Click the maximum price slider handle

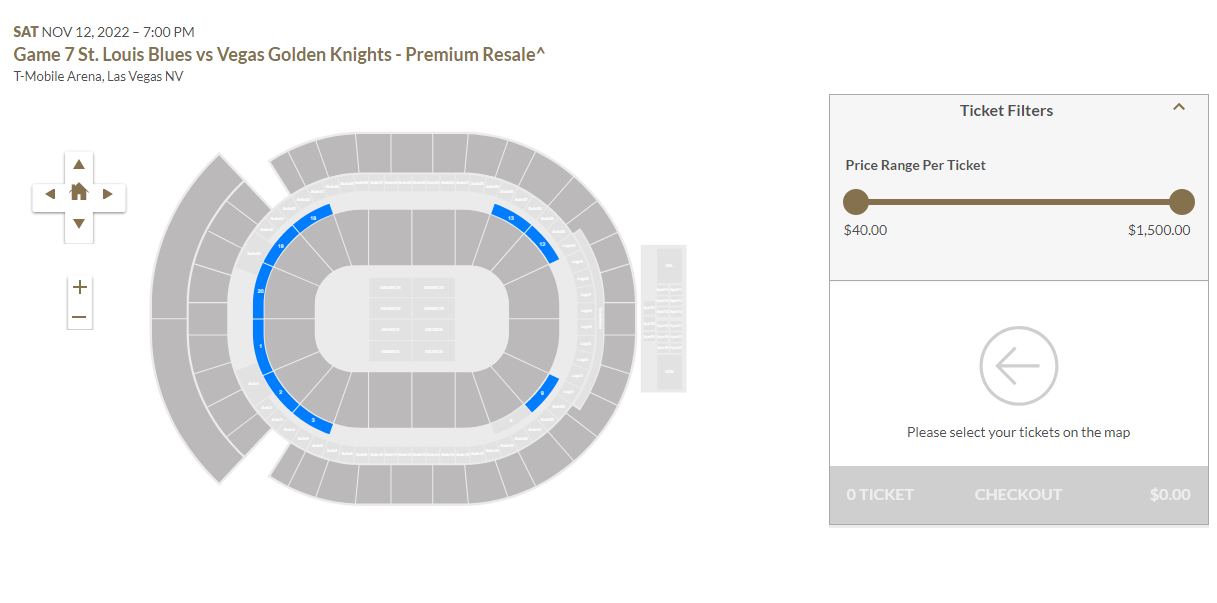tap(1182, 202)
